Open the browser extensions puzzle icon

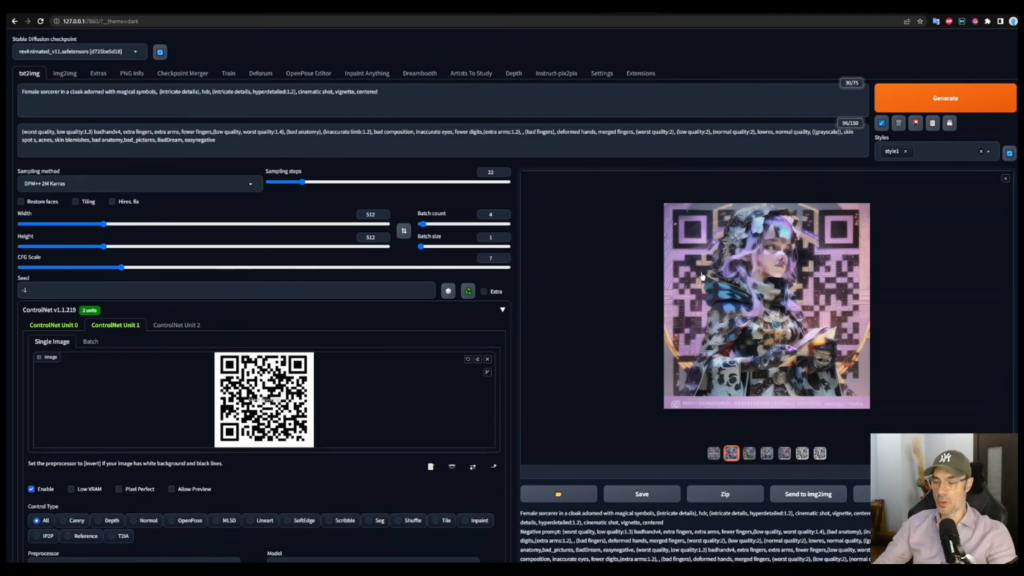tap(987, 21)
